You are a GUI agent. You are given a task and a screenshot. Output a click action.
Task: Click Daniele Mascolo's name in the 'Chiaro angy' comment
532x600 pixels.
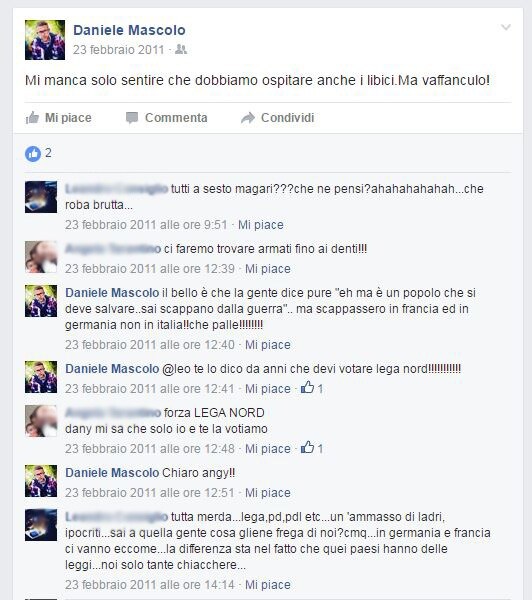coord(112,473)
